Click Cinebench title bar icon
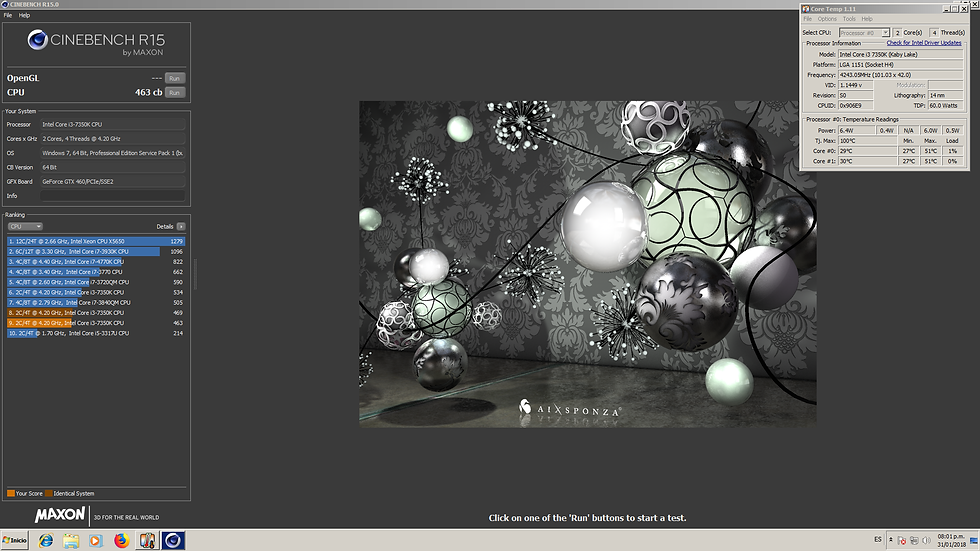Viewport: 980px width, 551px height. click(5, 4)
